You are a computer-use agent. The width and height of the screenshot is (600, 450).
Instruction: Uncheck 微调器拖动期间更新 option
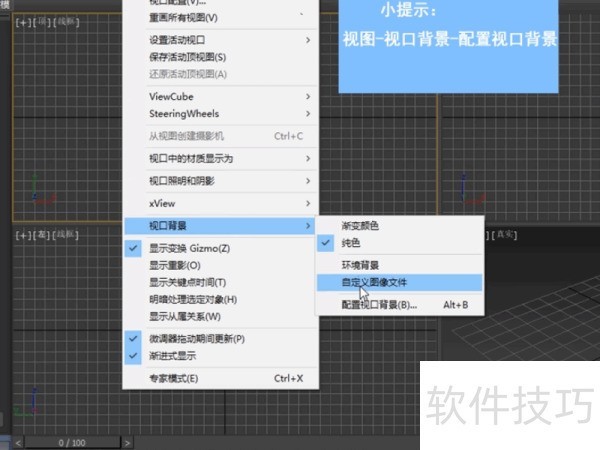coord(197,339)
